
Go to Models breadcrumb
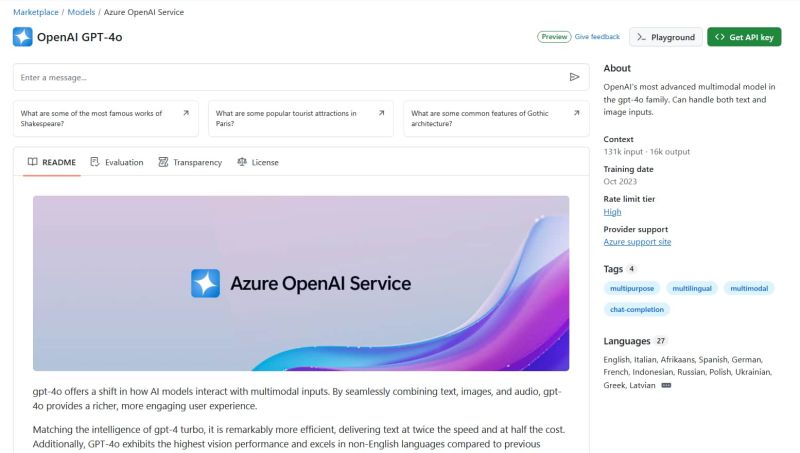[x=81, y=12]
